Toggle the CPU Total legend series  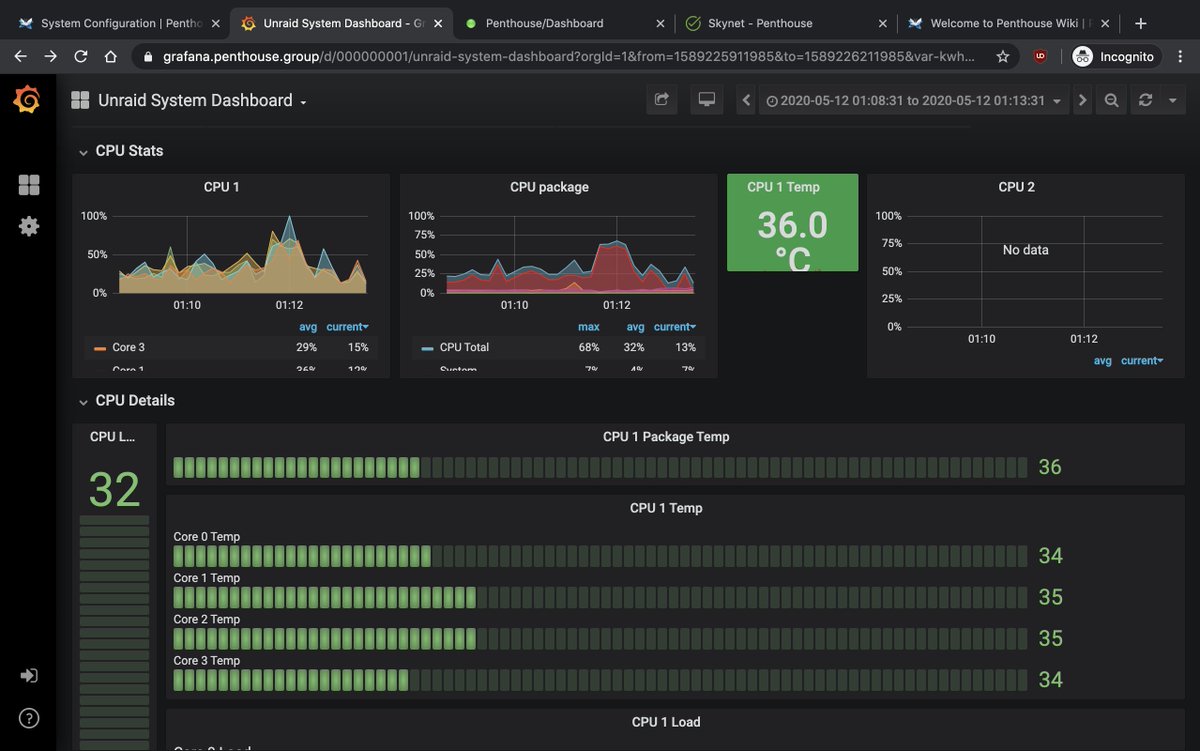point(464,347)
